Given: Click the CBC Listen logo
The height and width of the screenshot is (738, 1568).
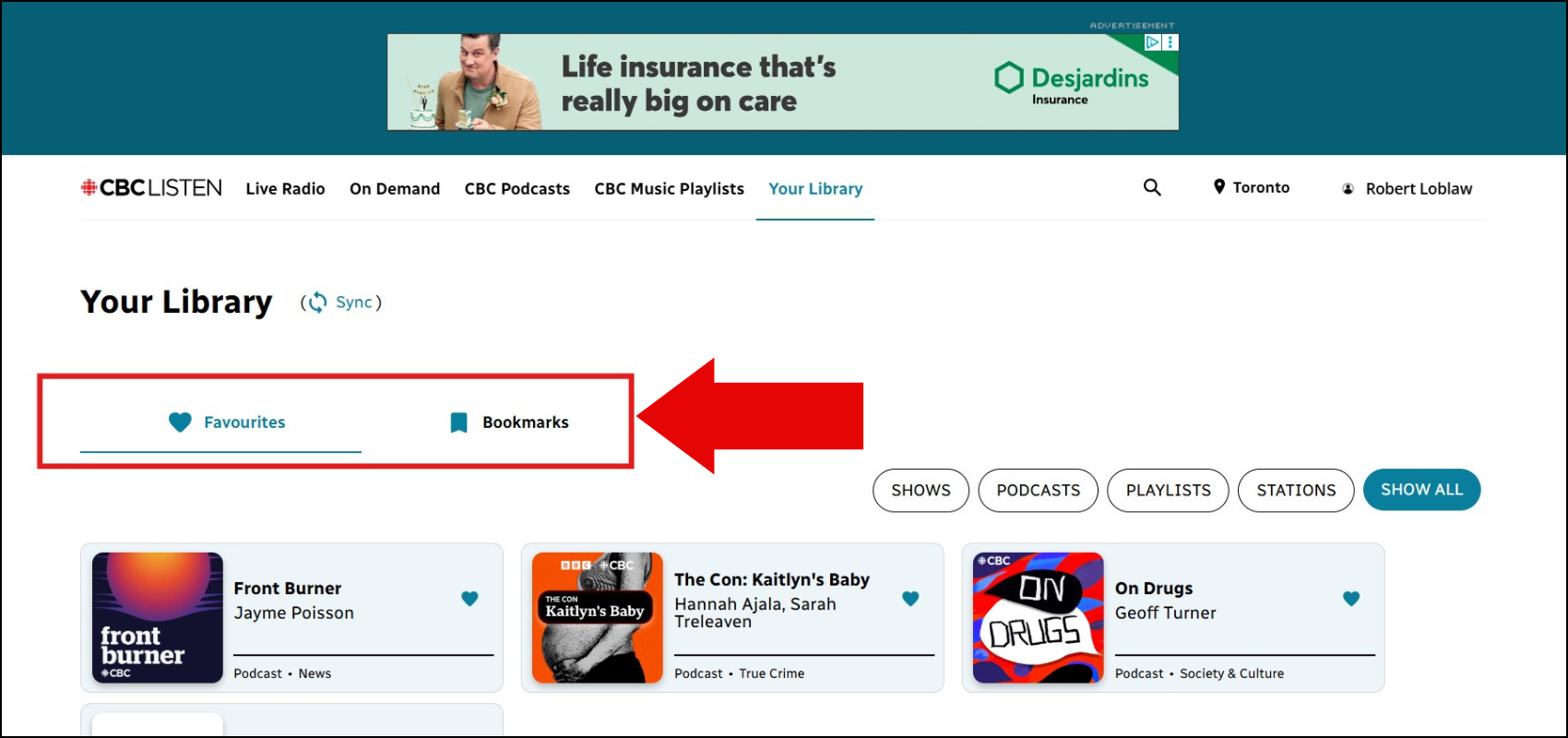Looking at the screenshot, I should [151, 188].
